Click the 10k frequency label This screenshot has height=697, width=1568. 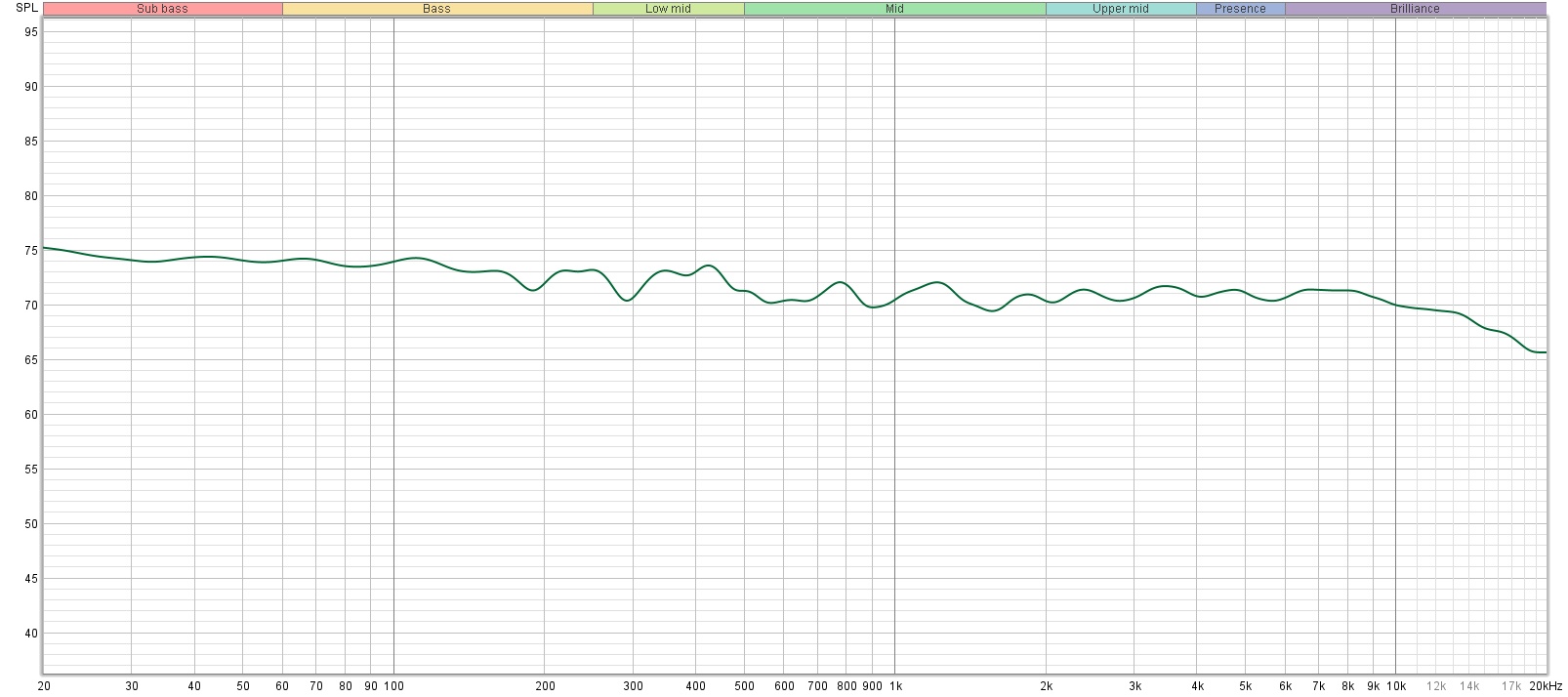1396,686
